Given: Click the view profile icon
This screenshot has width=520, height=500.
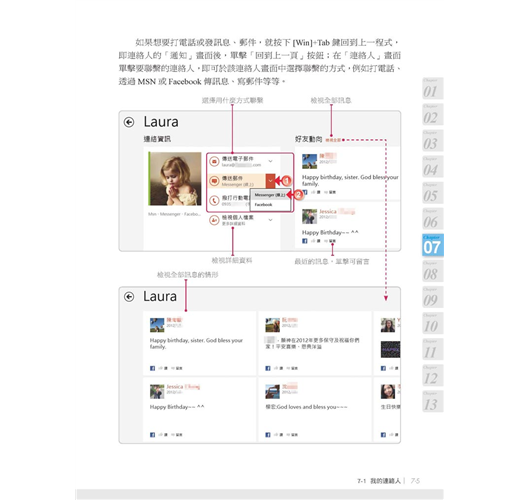Looking at the screenshot, I should (214, 220).
